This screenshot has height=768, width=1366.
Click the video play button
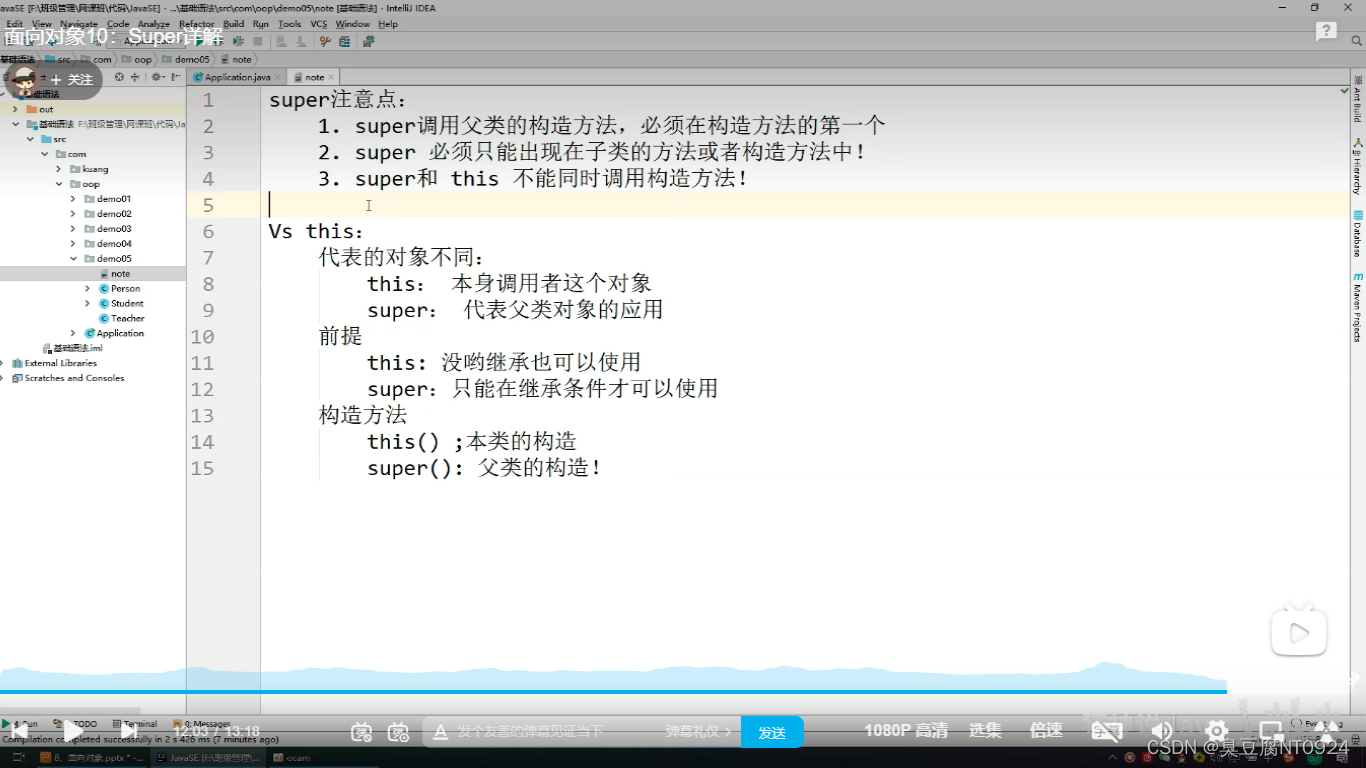click(75, 732)
